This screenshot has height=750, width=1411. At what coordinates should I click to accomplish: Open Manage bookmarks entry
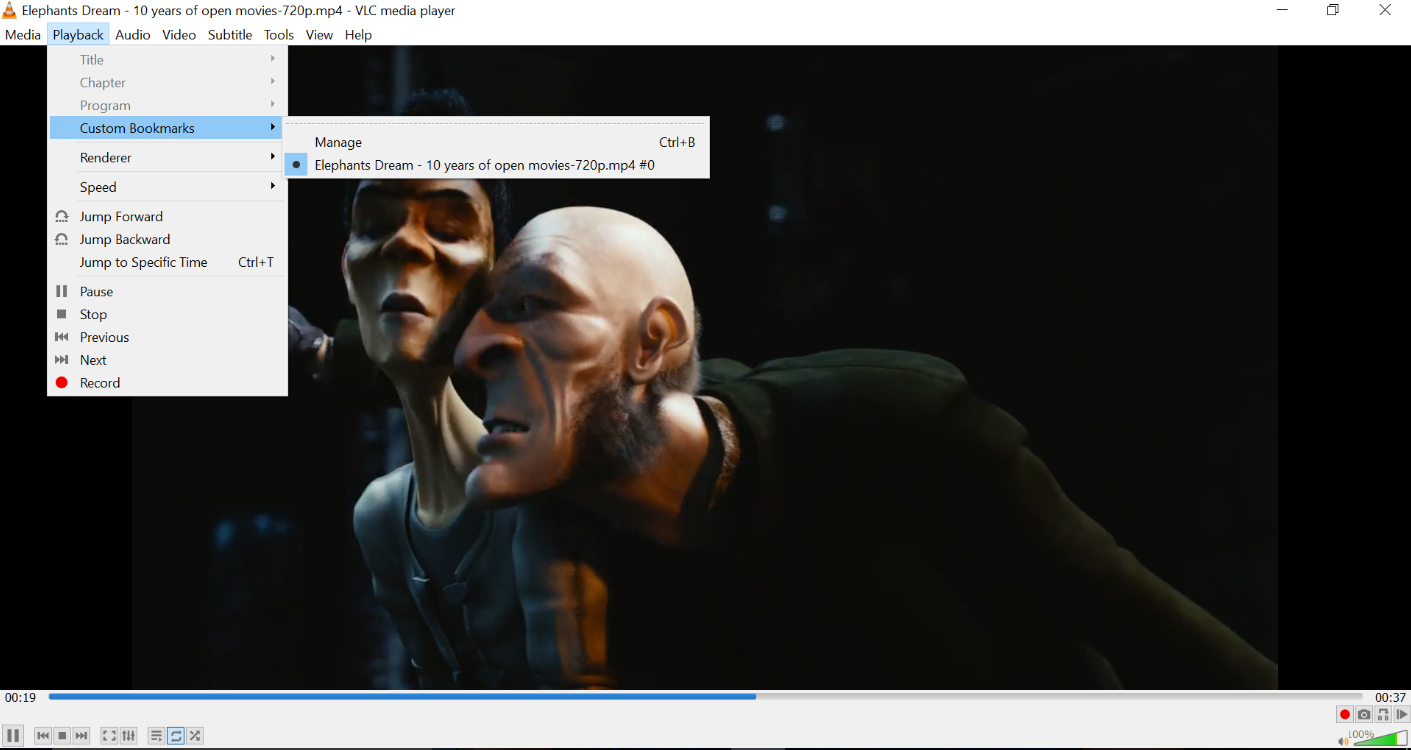497,142
